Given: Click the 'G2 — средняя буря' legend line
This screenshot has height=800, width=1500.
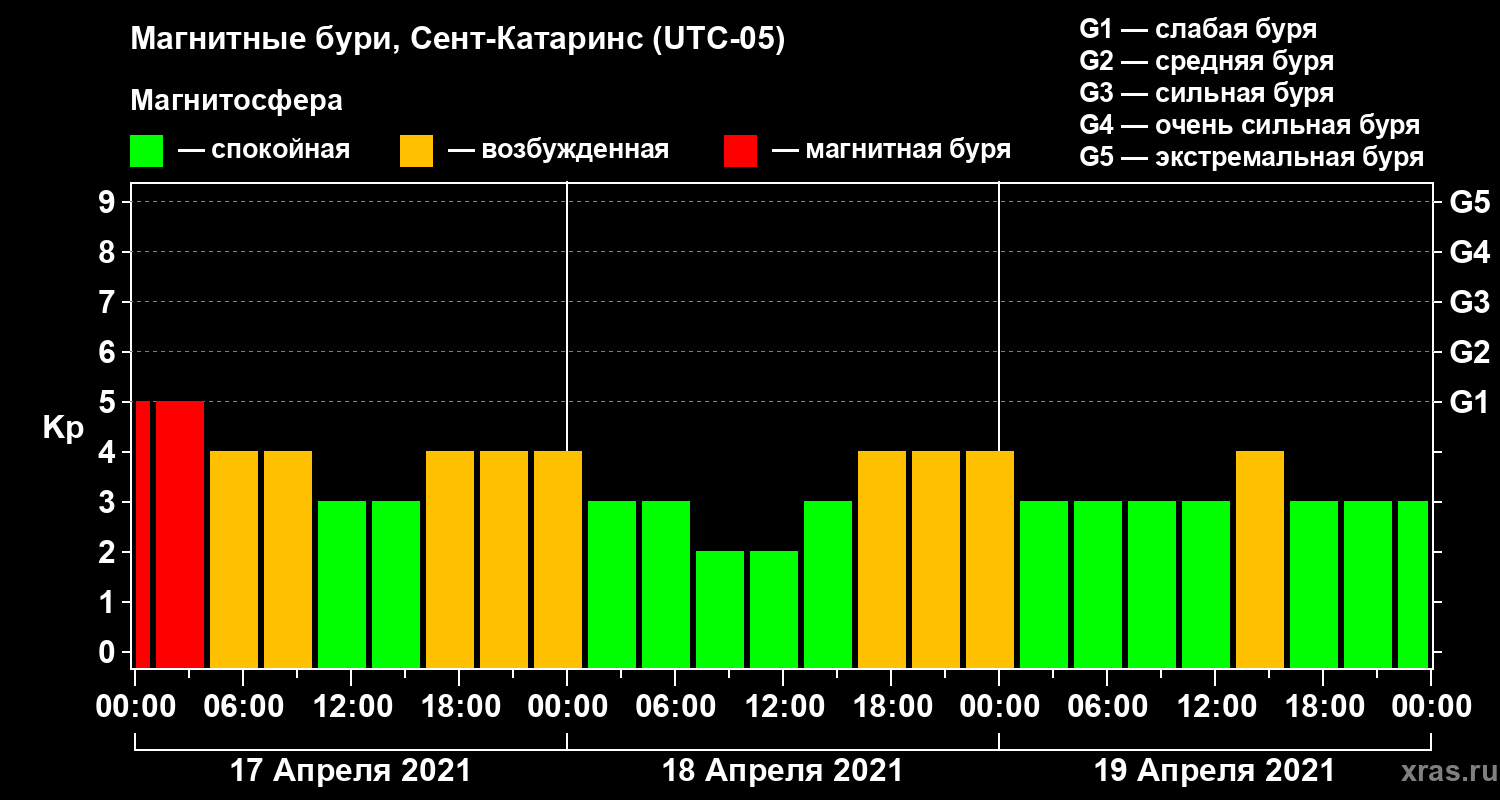Looking at the screenshot, I should tap(1207, 61).
